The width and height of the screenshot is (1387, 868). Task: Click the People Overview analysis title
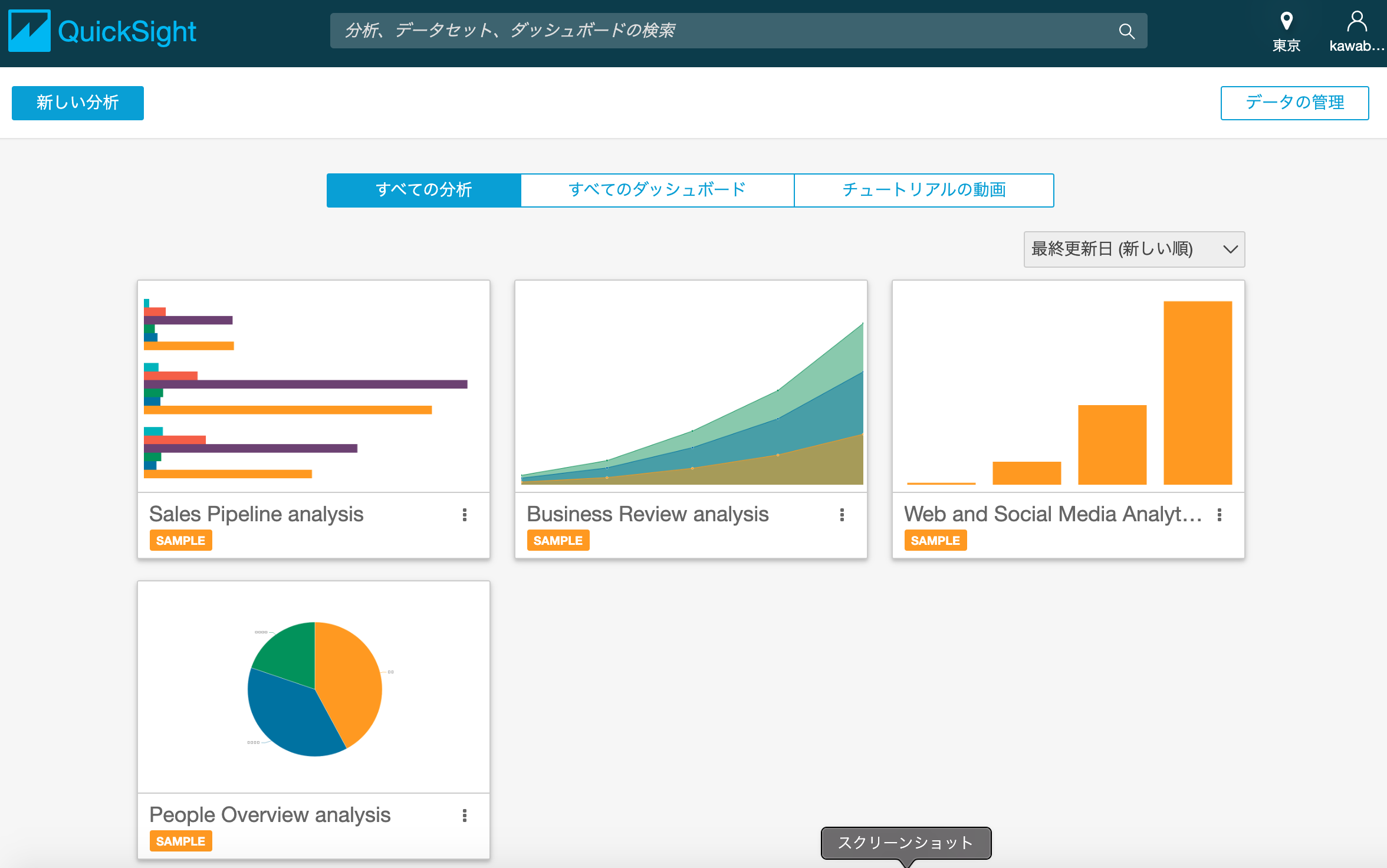(270, 815)
